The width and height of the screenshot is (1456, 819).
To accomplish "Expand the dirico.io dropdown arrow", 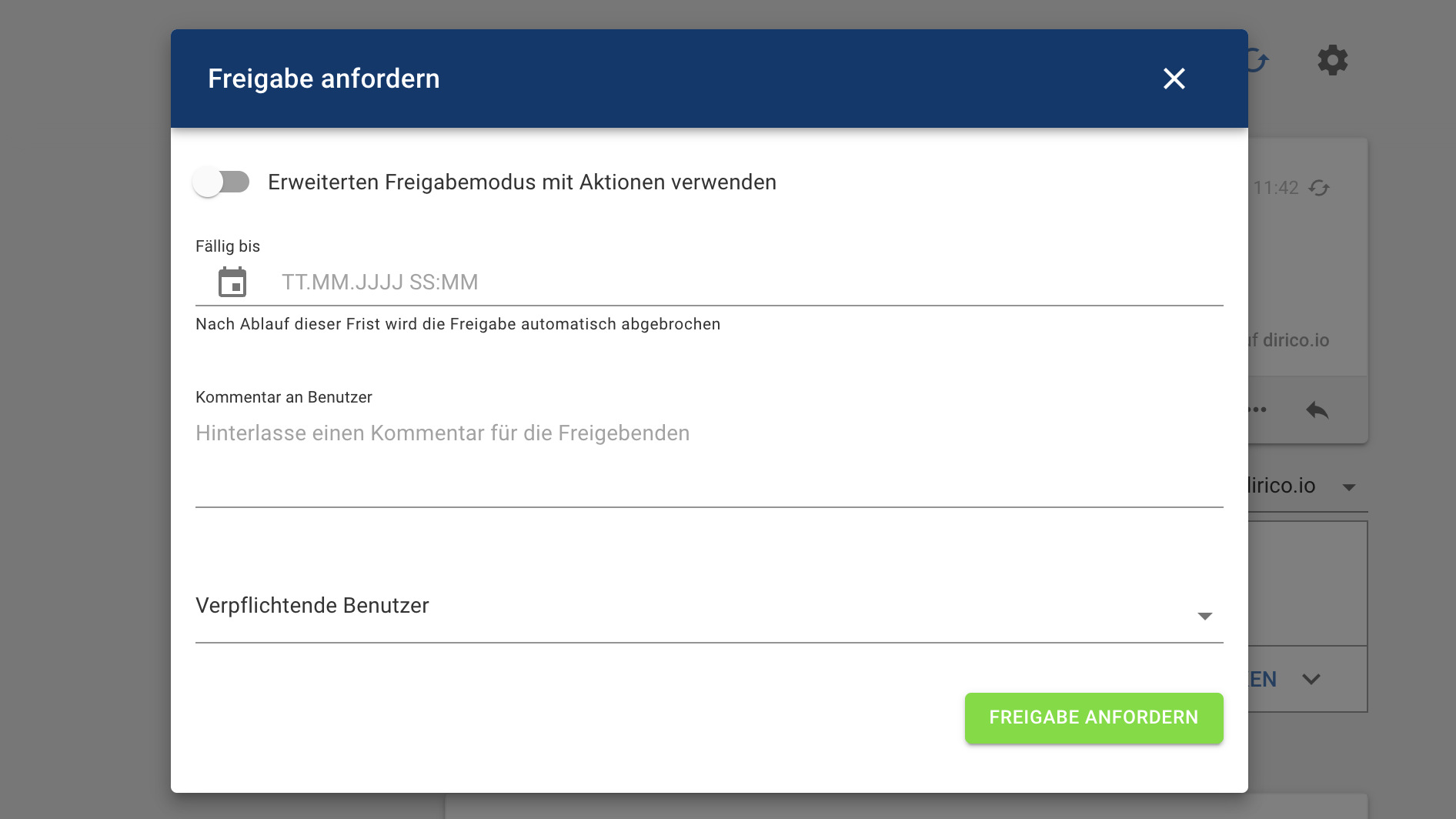I will point(1348,487).
